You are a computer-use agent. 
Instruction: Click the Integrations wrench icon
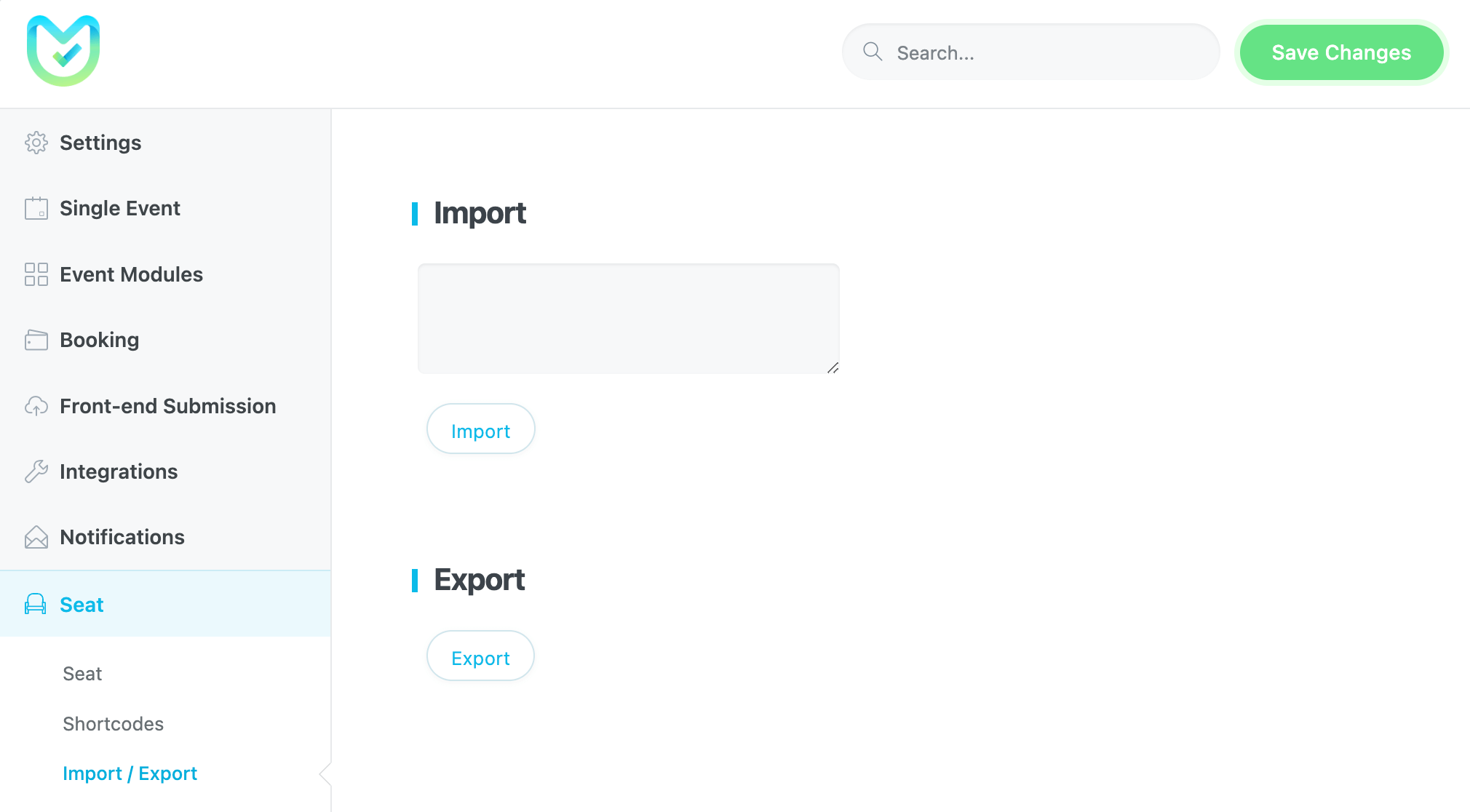coord(36,471)
